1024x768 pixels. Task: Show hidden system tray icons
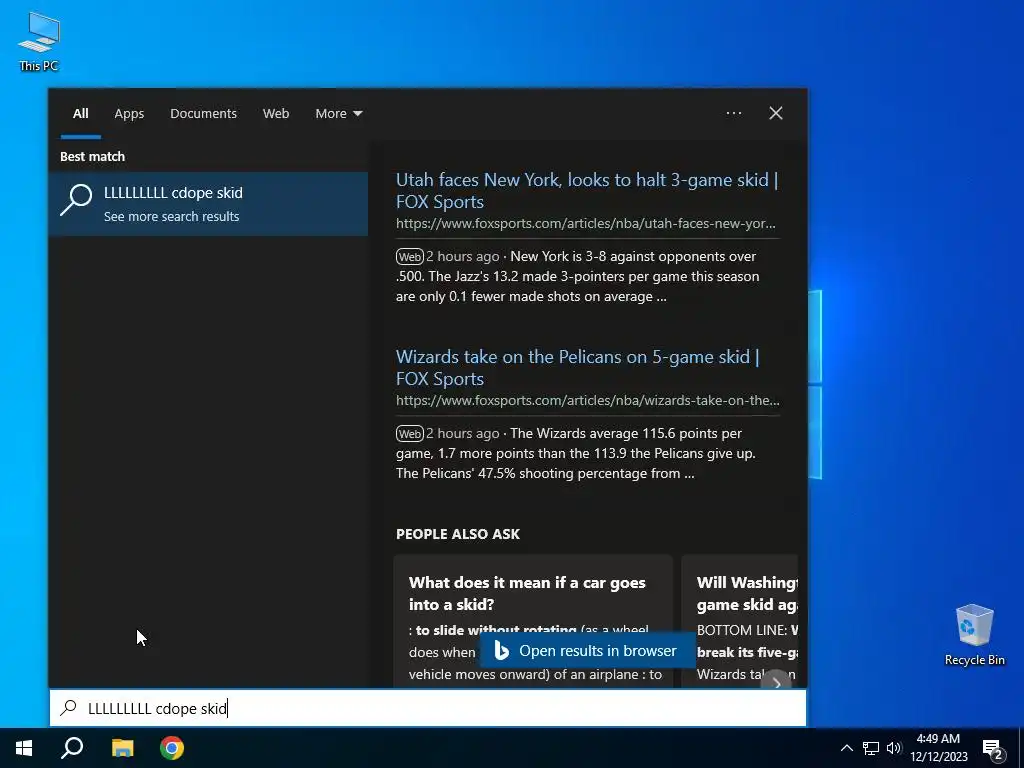click(x=846, y=748)
